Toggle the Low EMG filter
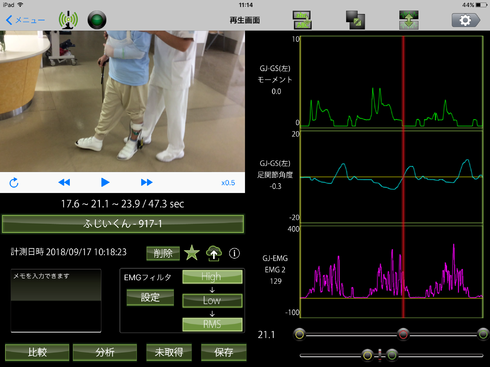This screenshot has width=490, height=367. click(212, 300)
